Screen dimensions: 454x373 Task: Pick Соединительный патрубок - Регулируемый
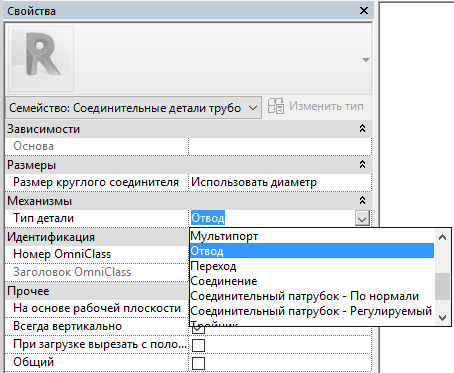click(x=312, y=311)
